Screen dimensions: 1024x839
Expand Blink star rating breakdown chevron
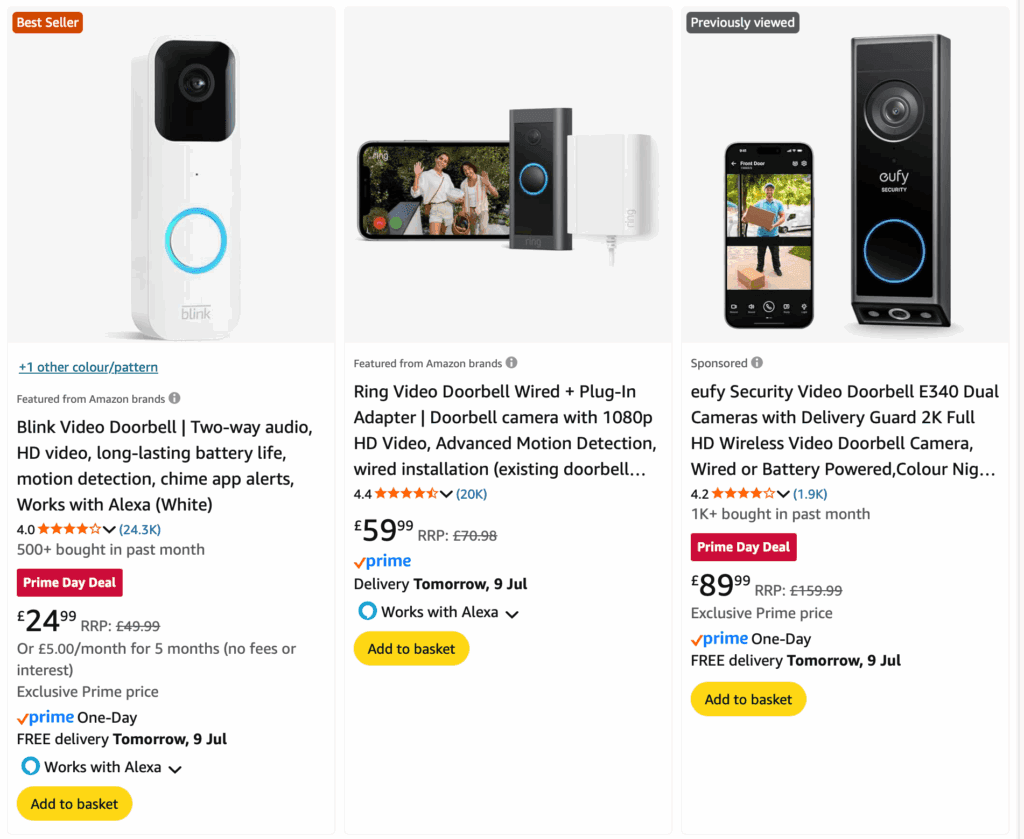(109, 530)
